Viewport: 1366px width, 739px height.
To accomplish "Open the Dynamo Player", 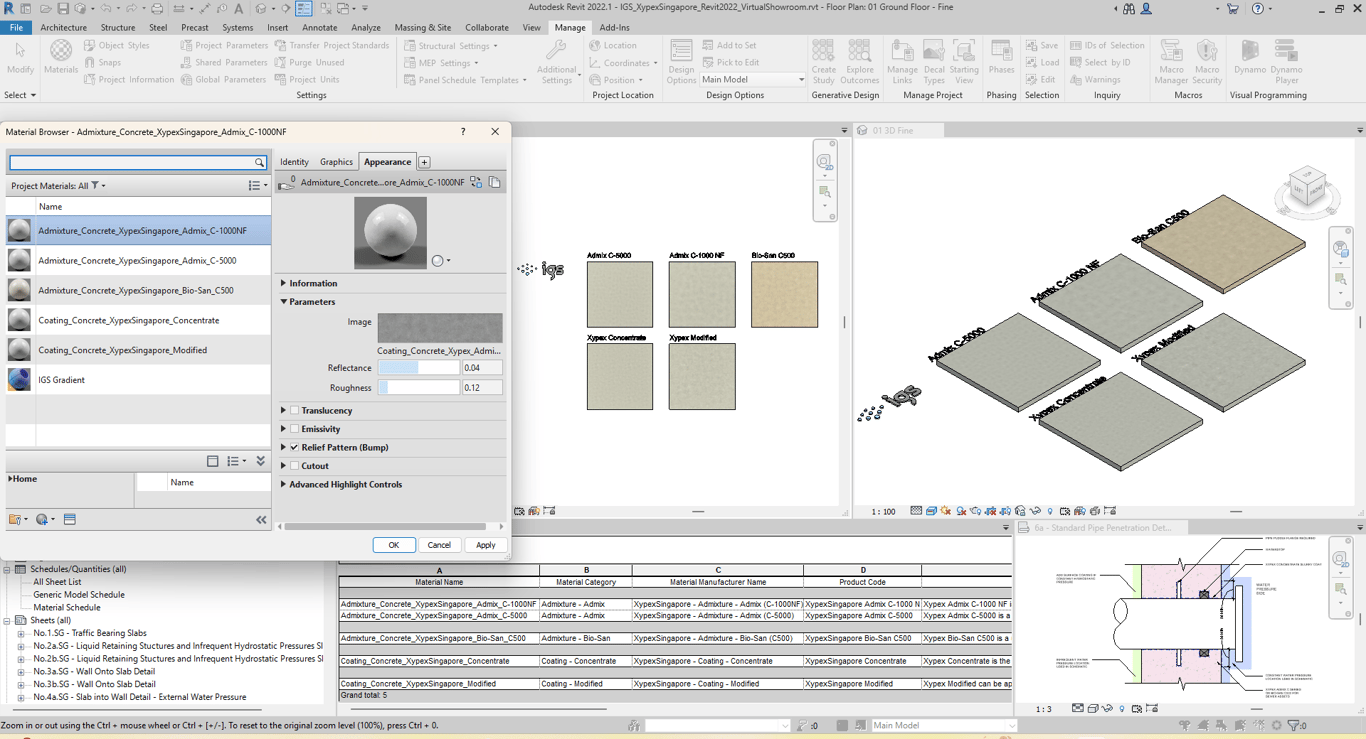I will pyautogui.click(x=1286, y=62).
